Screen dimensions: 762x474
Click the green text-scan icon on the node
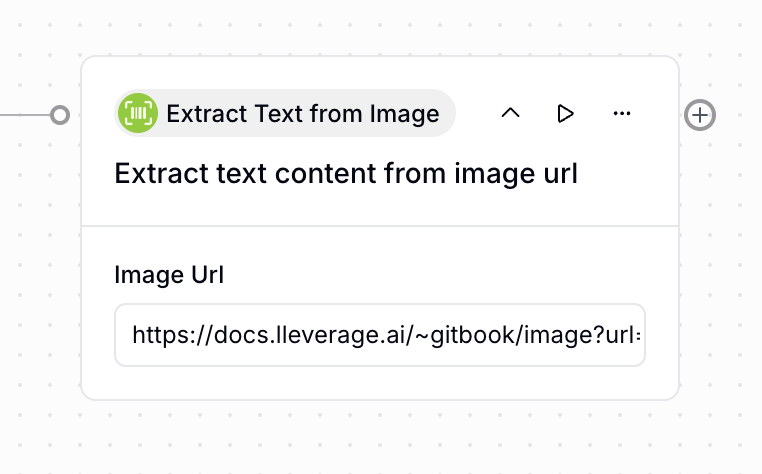coord(138,114)
